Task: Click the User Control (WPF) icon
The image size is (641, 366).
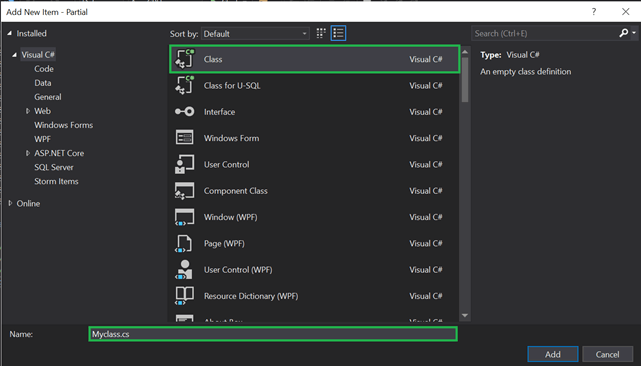Action: [x=184, y=269]
